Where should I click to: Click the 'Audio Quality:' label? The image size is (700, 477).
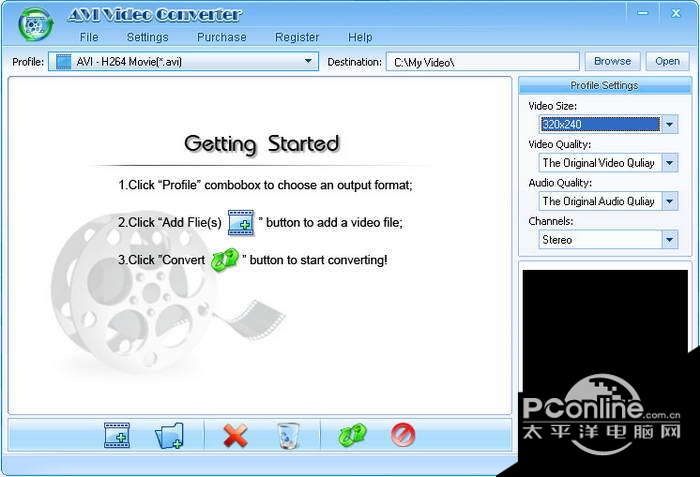point(560,183)
